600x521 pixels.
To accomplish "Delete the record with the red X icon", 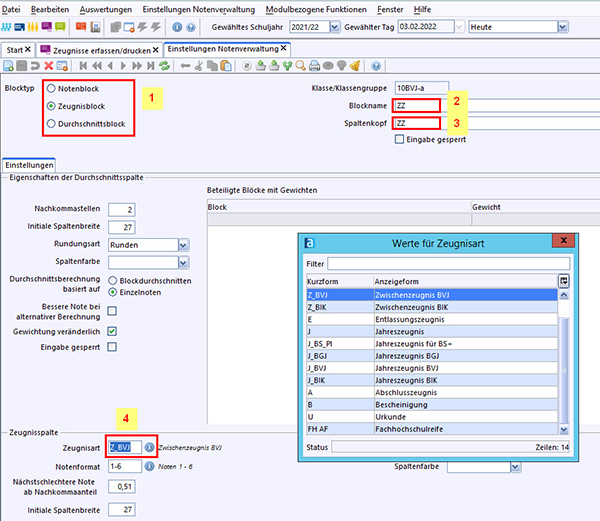I will (49, 66).
